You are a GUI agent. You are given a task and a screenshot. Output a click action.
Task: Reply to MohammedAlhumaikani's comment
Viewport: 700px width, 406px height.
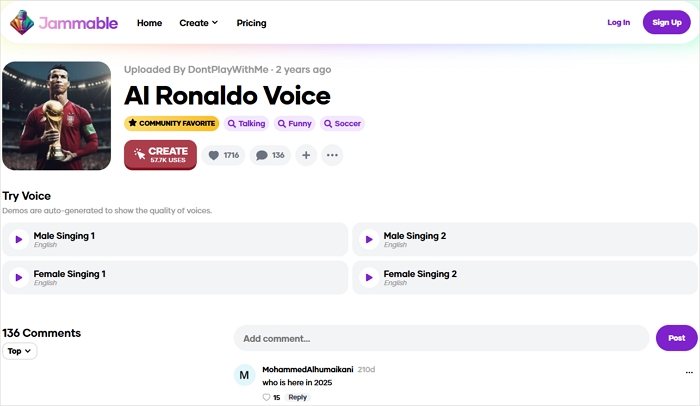[x=297, y=397]
